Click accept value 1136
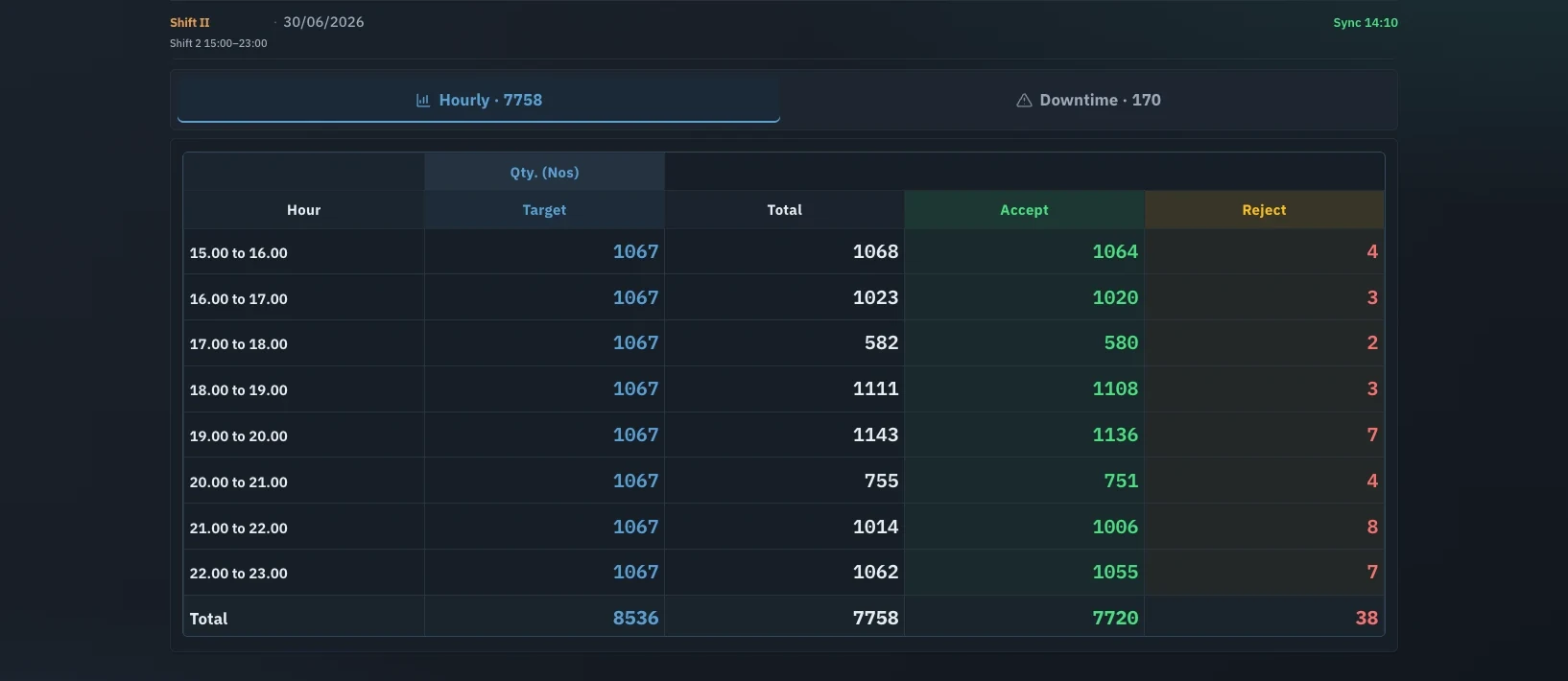This screenshot has width=1568, height=681. click(x=1116, y=434)
